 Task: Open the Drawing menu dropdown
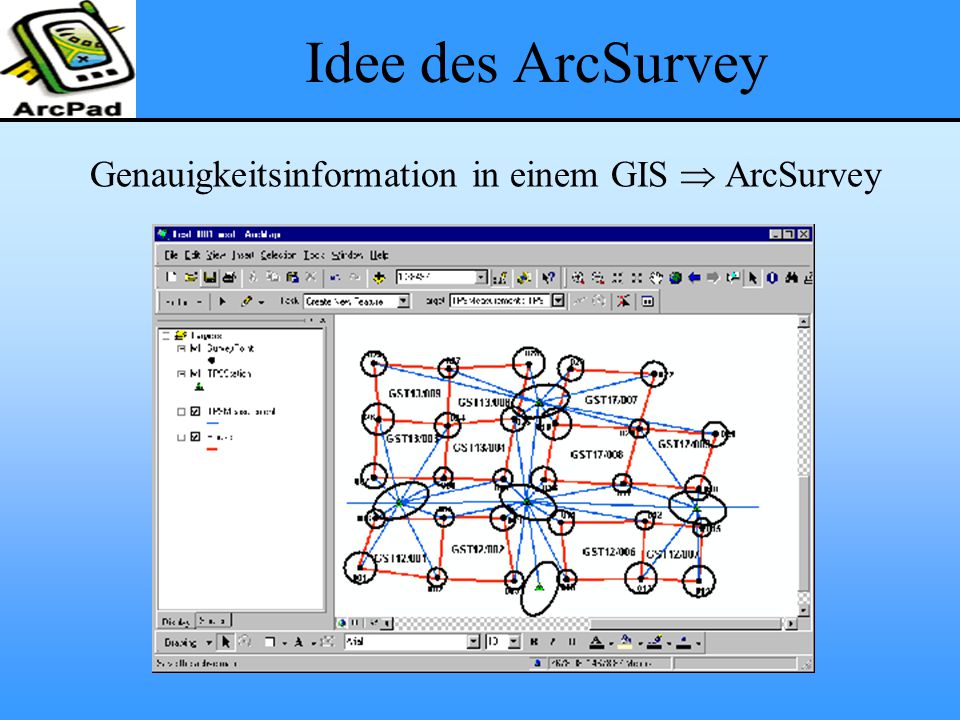188,642
